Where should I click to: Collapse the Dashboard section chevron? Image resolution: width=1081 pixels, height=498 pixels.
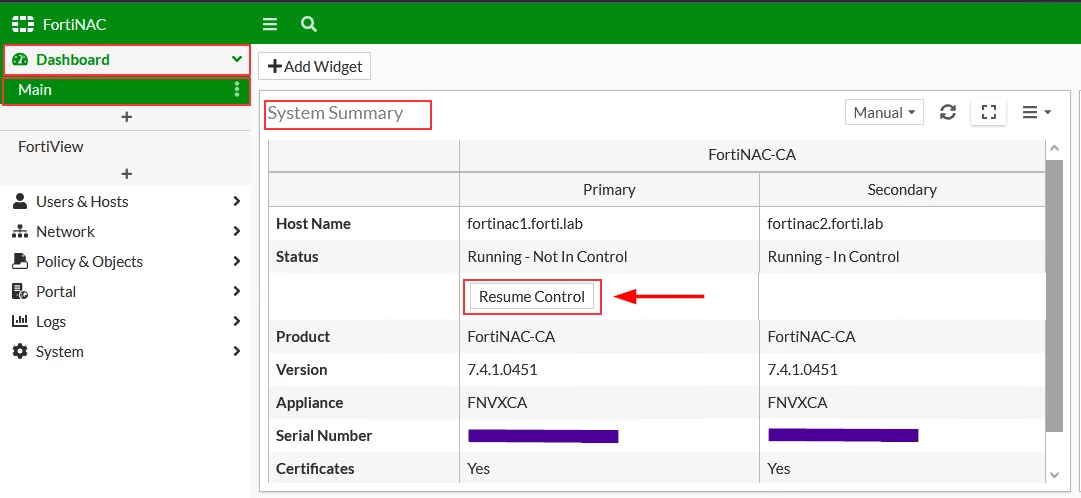click(236, 59)
